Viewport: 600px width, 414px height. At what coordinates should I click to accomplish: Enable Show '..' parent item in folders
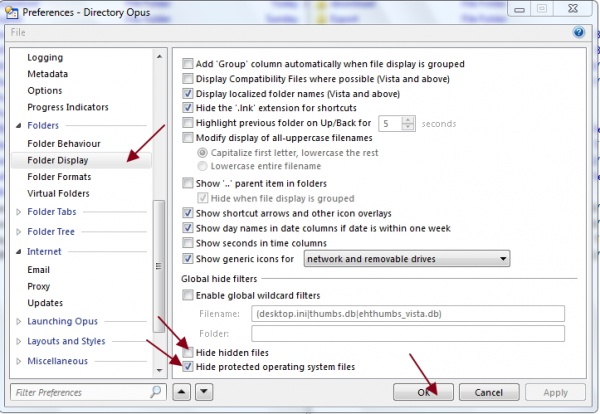[x=188, y=184]
